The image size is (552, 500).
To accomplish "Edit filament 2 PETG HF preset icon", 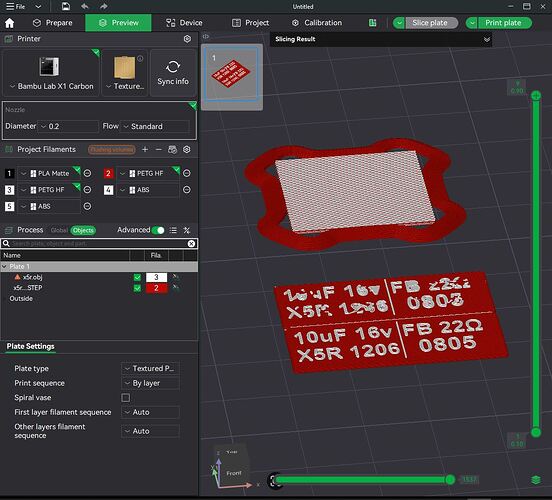I will (x=187, y=173).
